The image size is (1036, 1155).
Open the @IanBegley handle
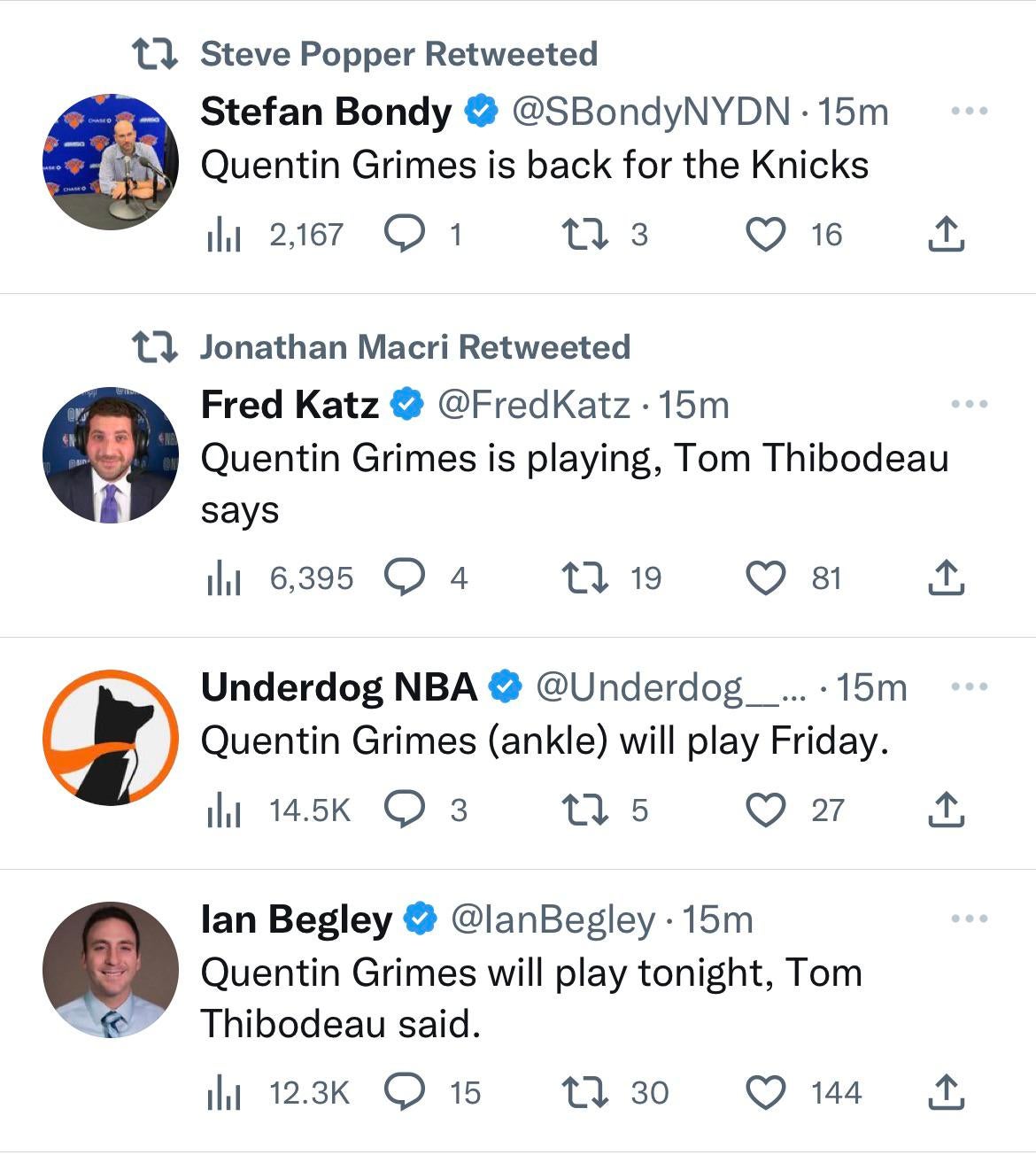click(553, 920)
